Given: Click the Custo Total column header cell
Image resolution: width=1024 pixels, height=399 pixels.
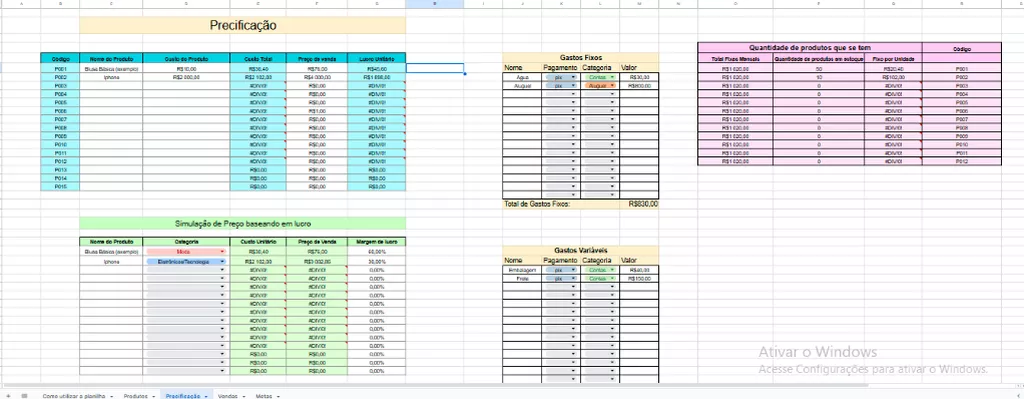Looking at the screenshot, I should click(x=258, y=58).
